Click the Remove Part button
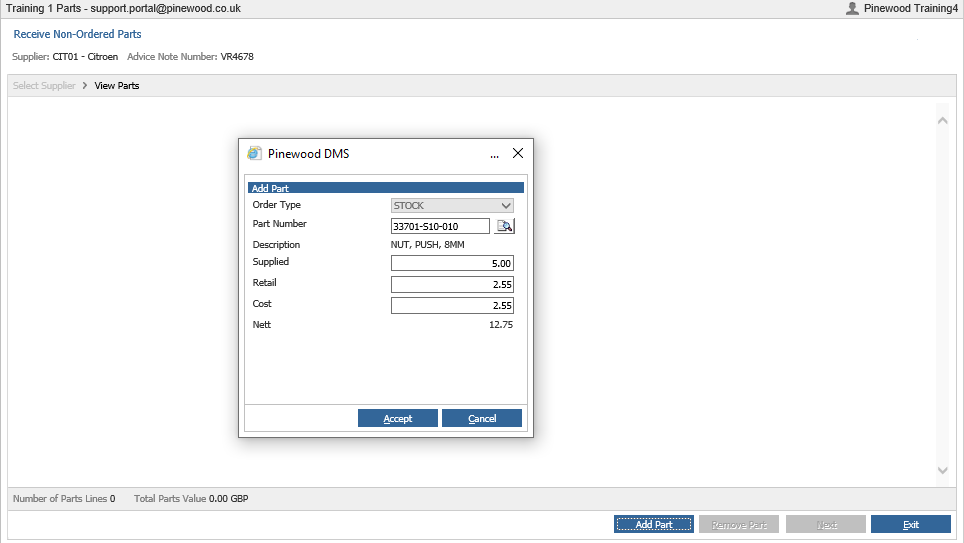This screenshot has width=964, height=543. tap(739, 524)
